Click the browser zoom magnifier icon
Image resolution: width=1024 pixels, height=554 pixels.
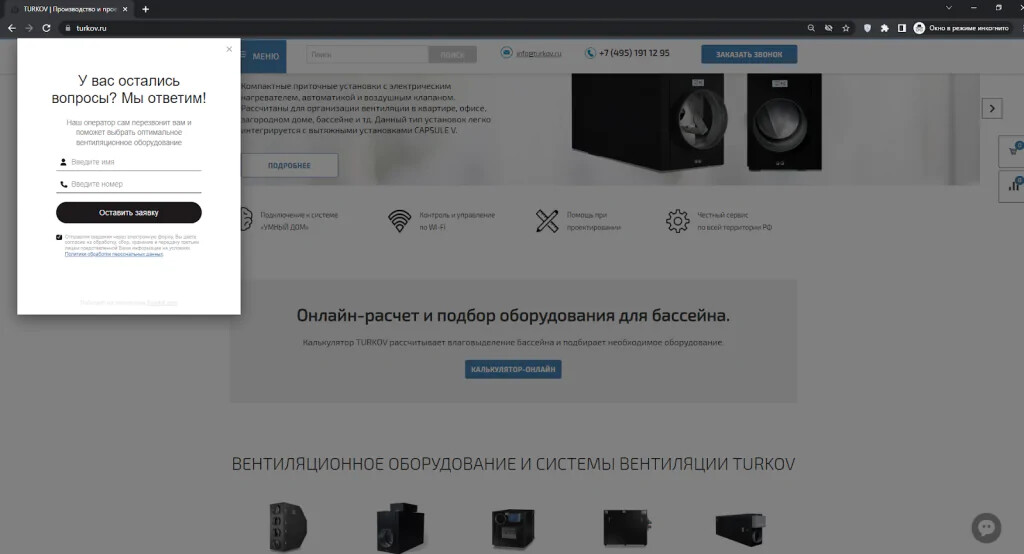[x=811, y=28]
